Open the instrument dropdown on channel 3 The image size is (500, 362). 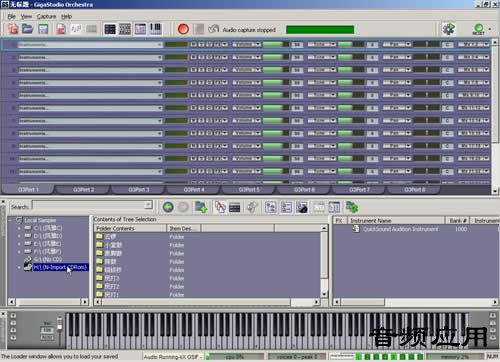tap(159, 70)
